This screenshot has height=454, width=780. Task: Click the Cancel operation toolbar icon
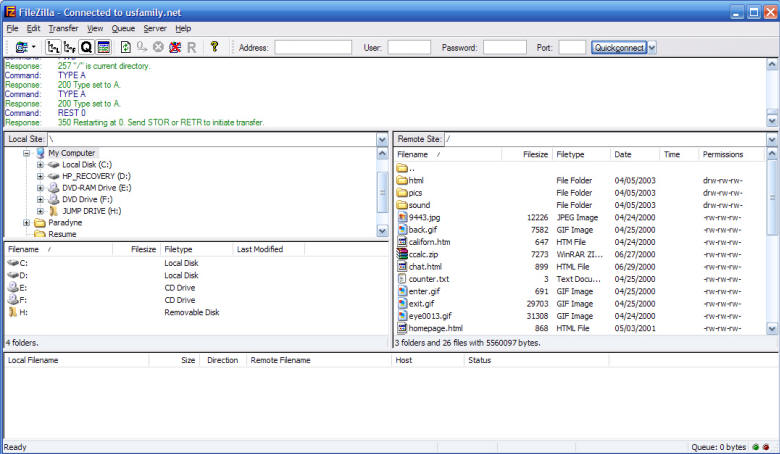[158, 47]
